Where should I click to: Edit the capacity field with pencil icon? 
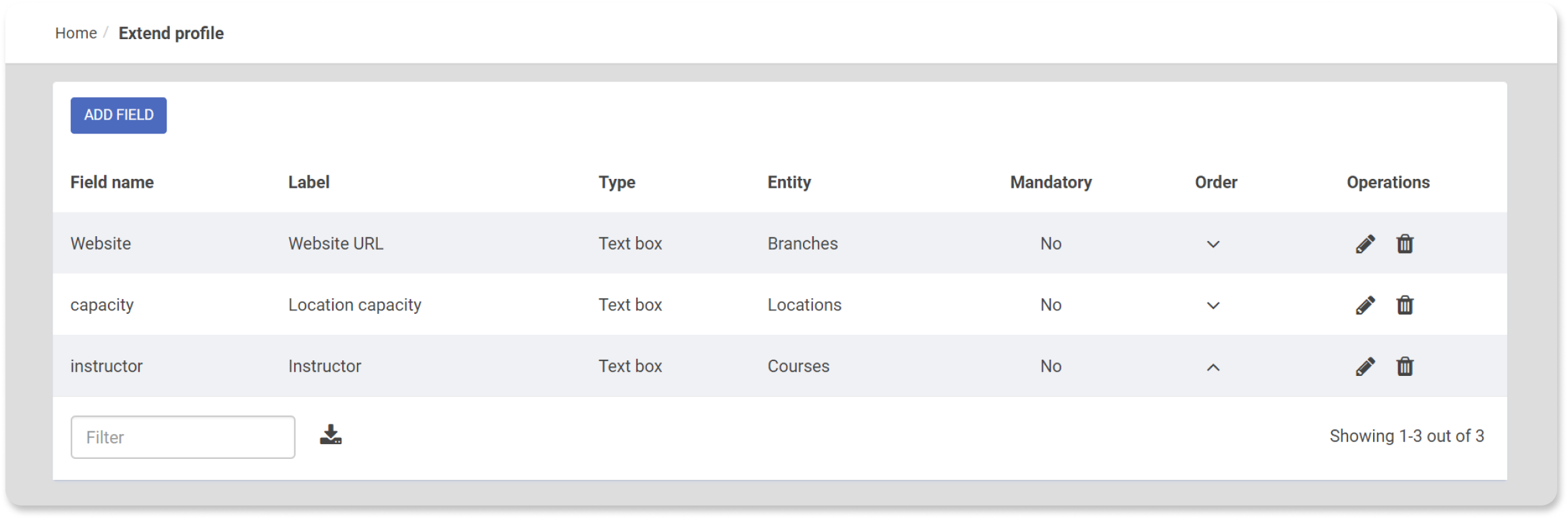coord(1365,305)
